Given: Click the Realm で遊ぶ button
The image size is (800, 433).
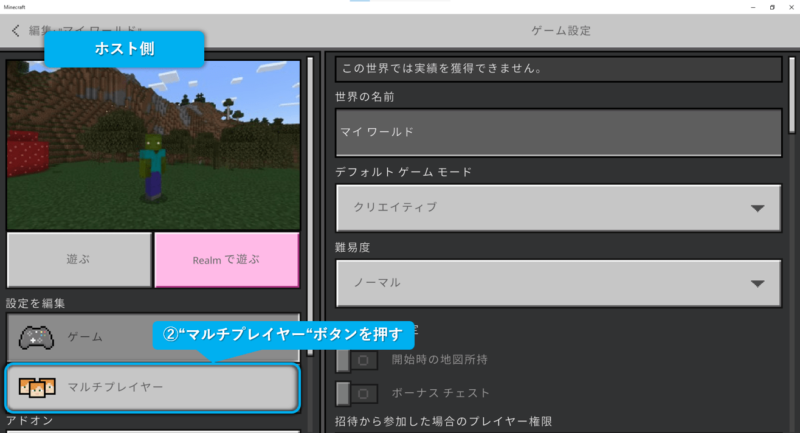Looking at the screenshot, I should coord(227,260).
